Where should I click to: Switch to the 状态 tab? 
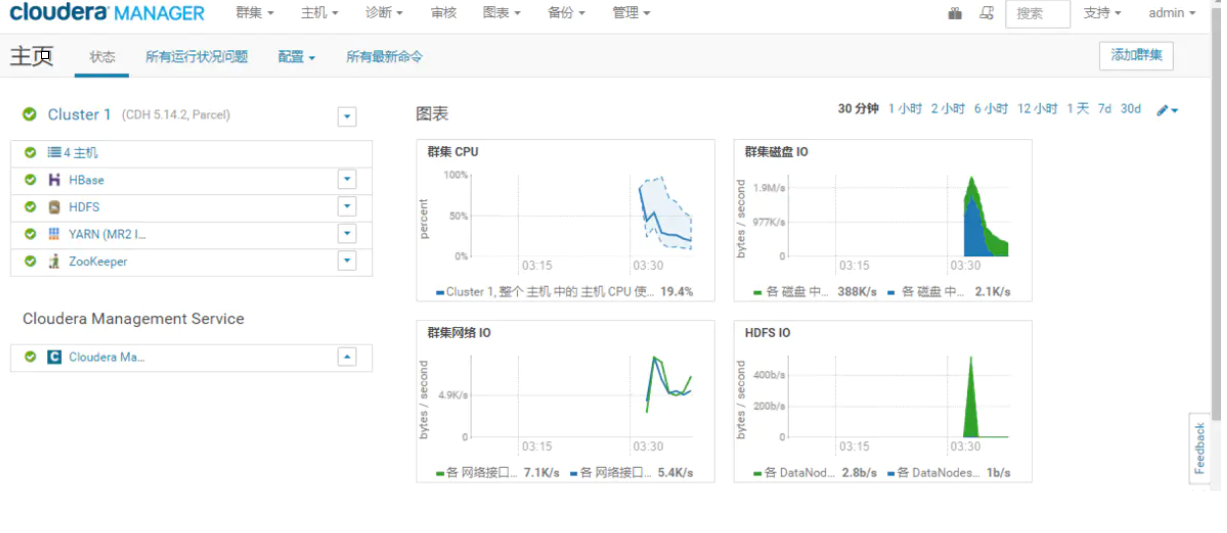(102, 57)
